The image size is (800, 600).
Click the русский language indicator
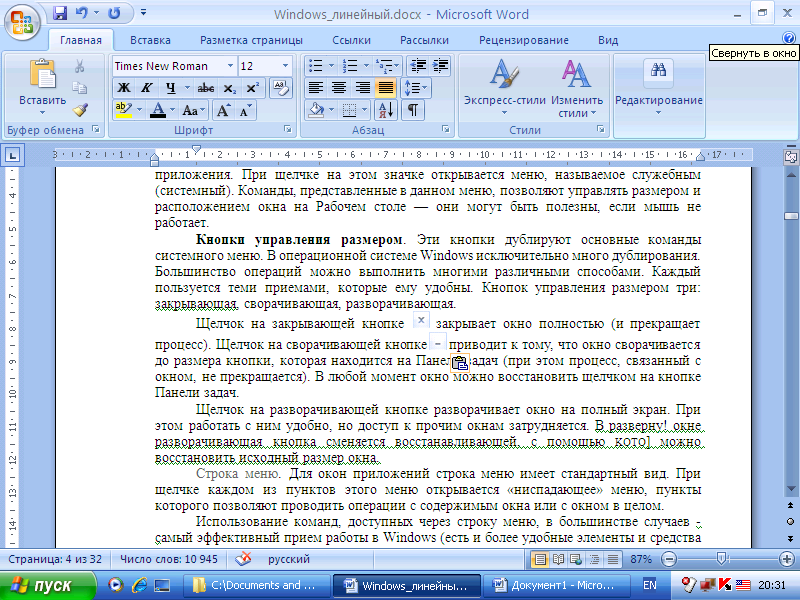point(289,559)
